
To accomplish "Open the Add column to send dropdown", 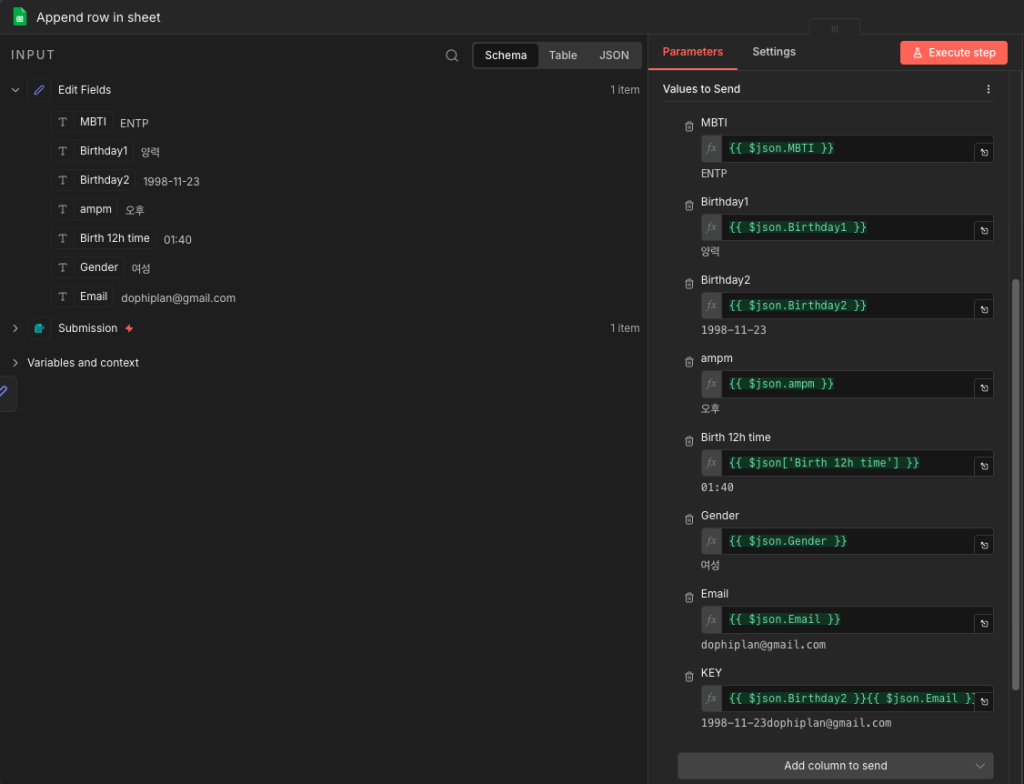I will [835, 766].
